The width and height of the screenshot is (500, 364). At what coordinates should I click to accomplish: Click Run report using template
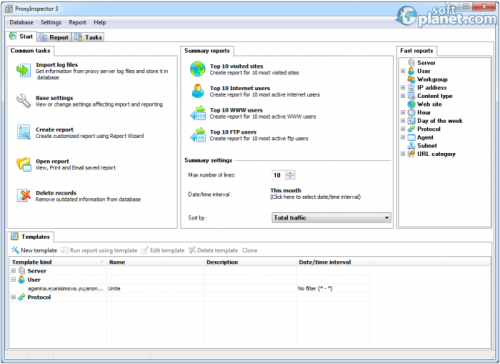click(99, 250)
